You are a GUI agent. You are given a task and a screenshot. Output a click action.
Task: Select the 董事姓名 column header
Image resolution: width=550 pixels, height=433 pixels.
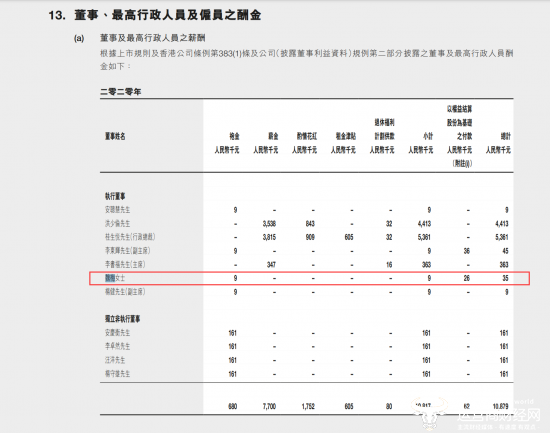(115, 136)
